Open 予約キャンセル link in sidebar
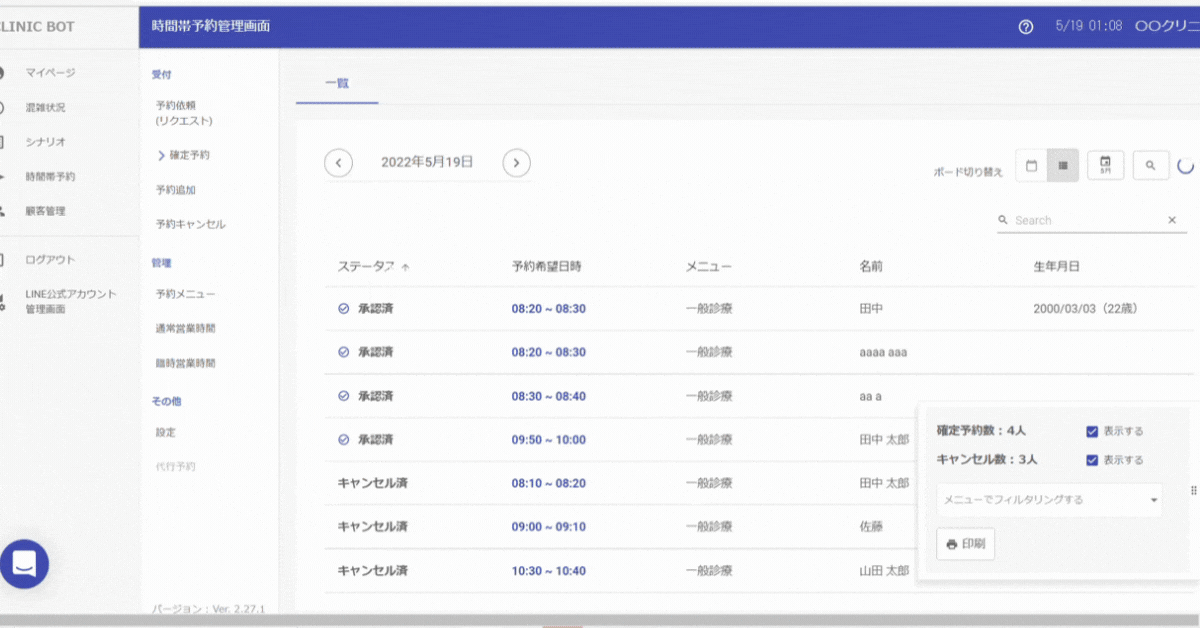 point(190,224)
